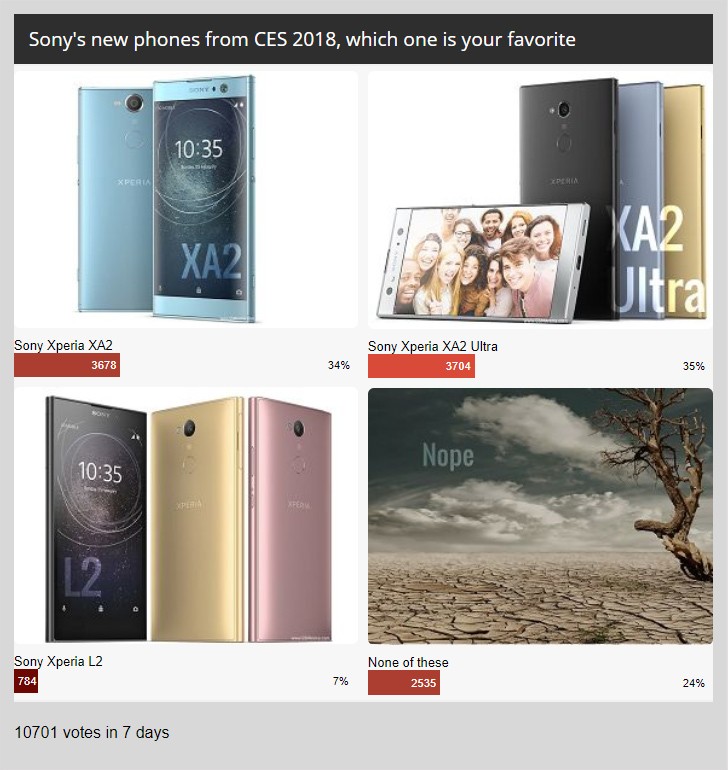Image resolution: width=728 pixels, height=770 pixels.
Task: Select the 'Nope' desert image
Action: click(x=540, y=516)
